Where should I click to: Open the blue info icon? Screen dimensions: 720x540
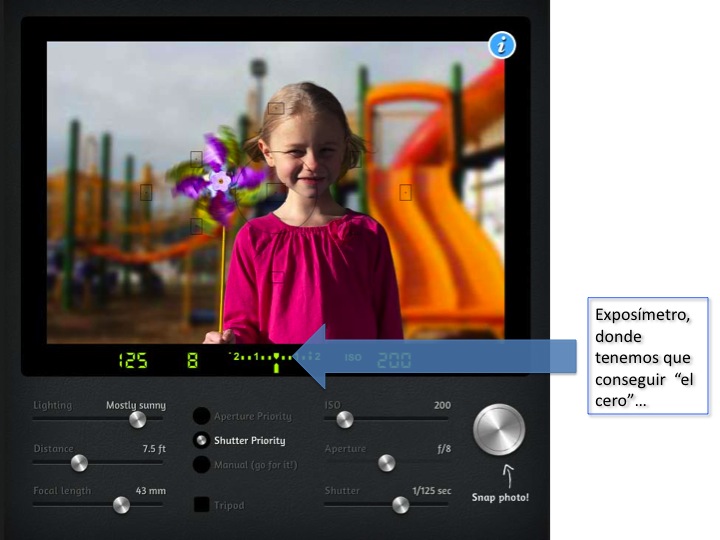pos(502,45)
